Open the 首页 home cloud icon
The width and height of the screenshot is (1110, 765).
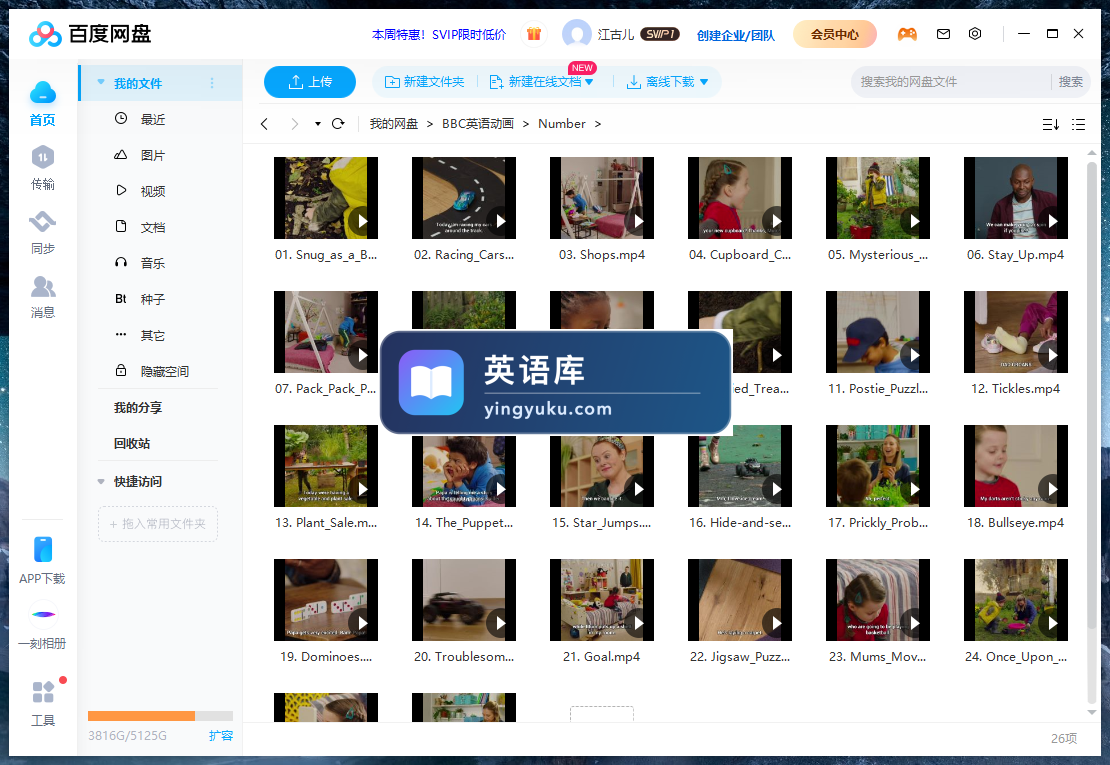pyautogui.click(x=42, y=93)
